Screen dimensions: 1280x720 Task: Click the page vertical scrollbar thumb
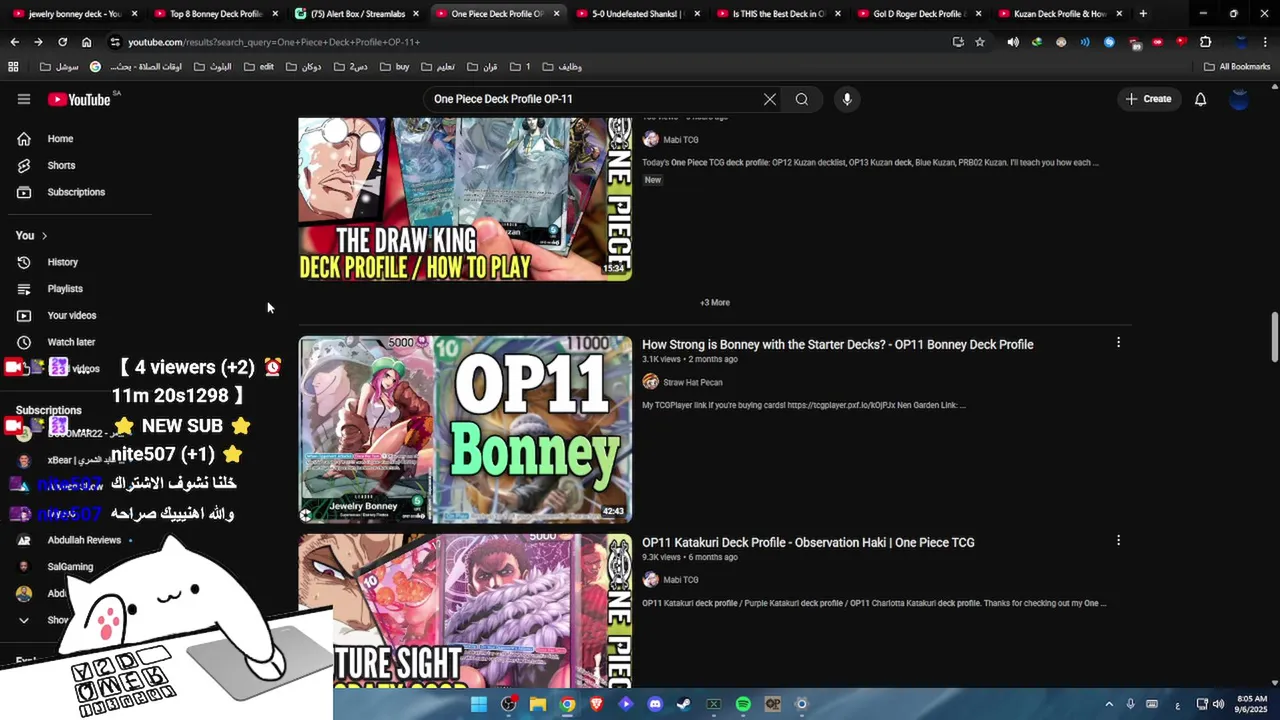(1274, 338)
